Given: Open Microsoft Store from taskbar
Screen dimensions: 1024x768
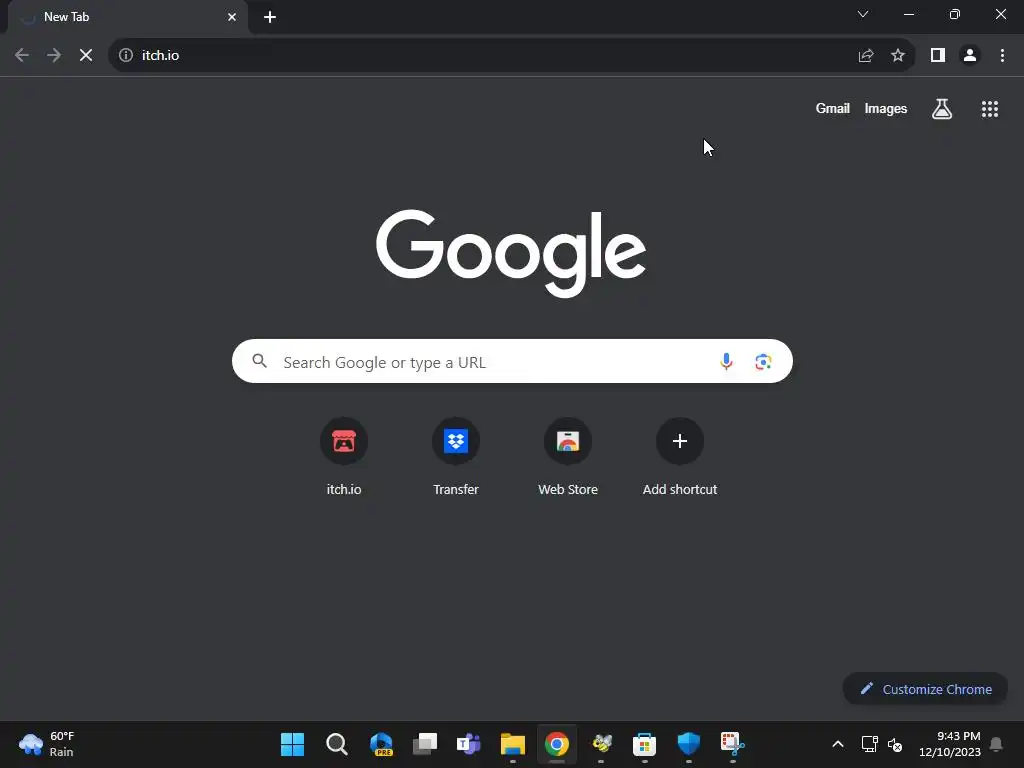Looking at the screenshot, I should pos(645,744).
